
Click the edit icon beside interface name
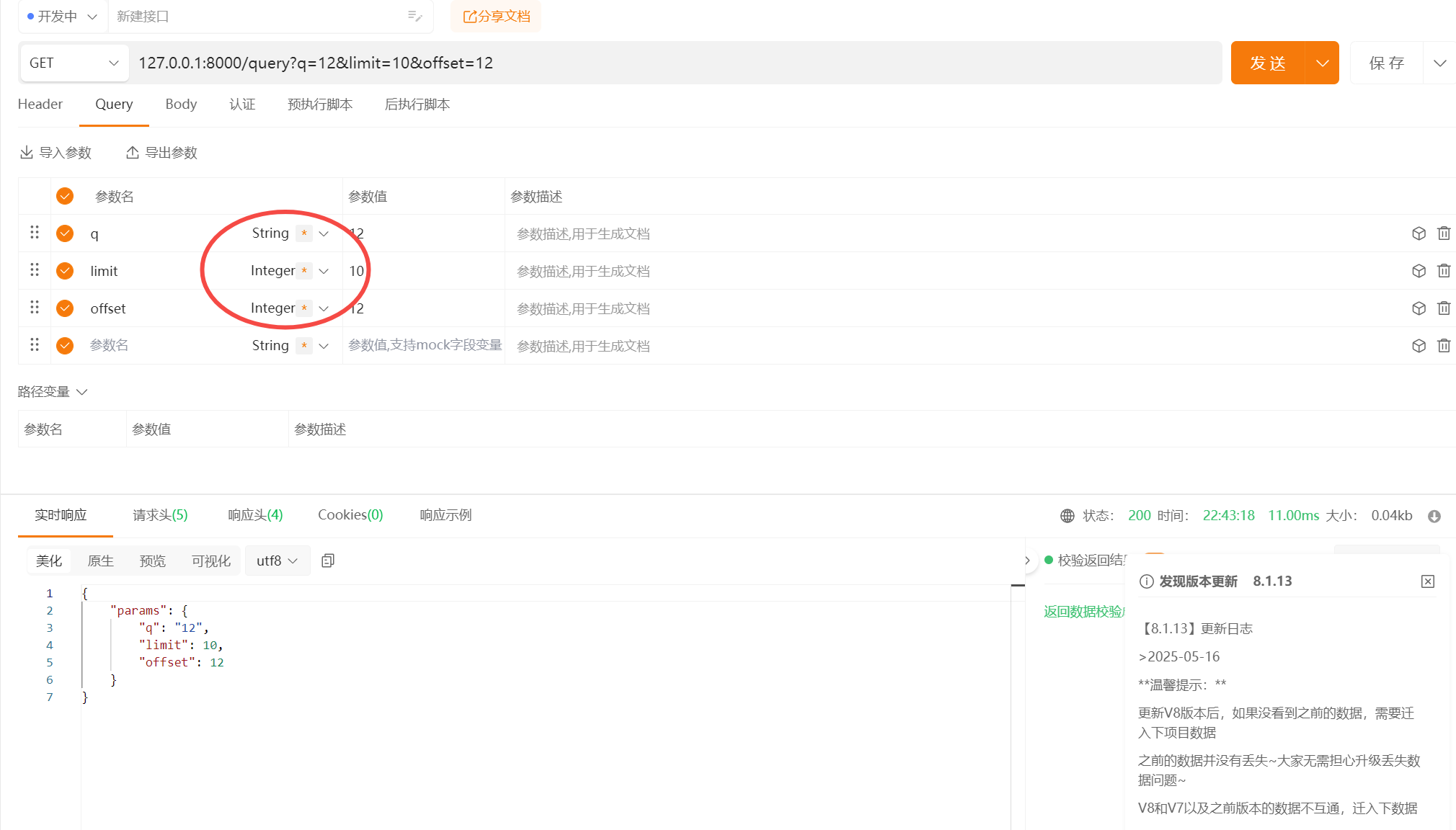[x=414, y=16]
